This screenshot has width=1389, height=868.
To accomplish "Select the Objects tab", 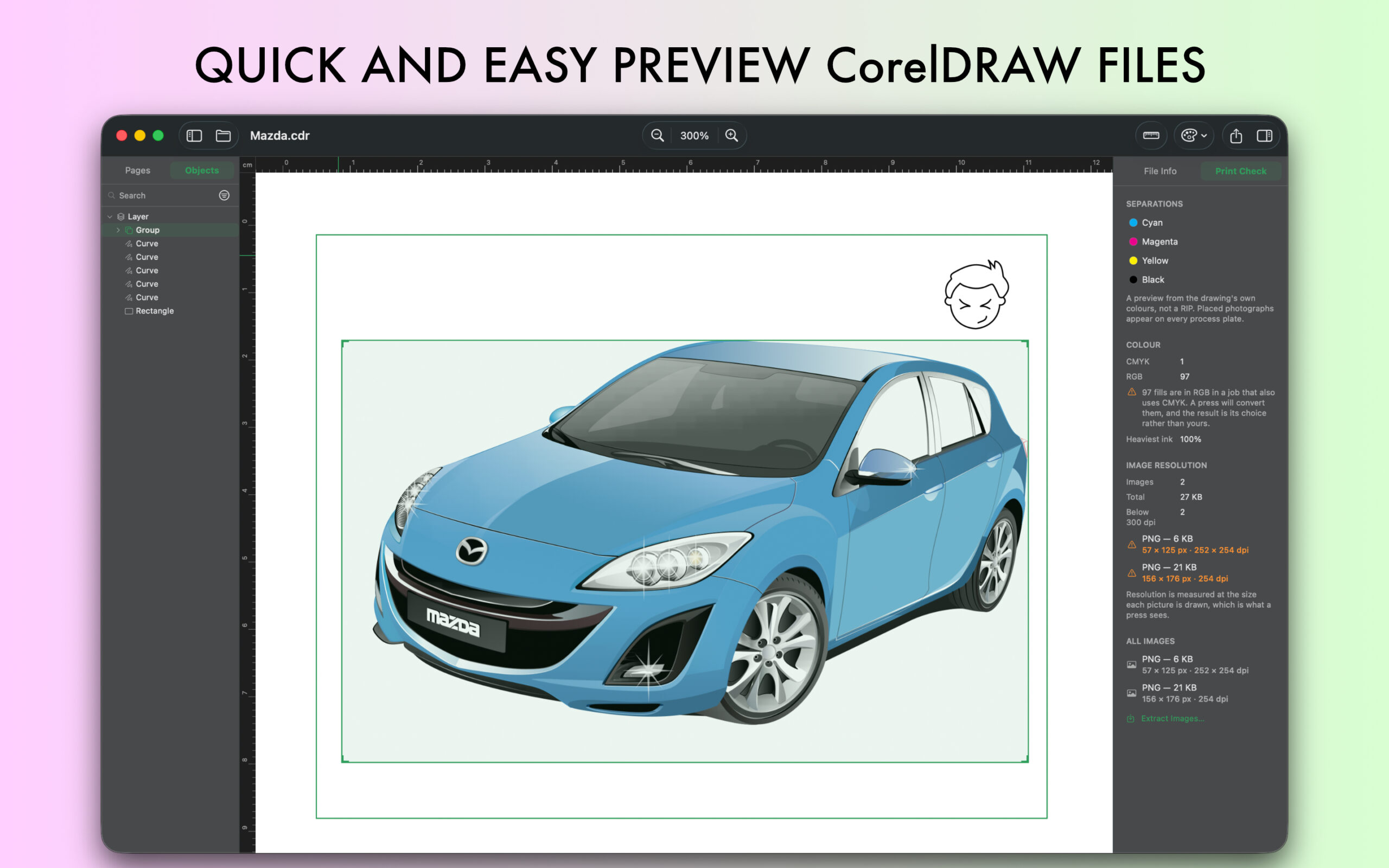I will (202, 170).
